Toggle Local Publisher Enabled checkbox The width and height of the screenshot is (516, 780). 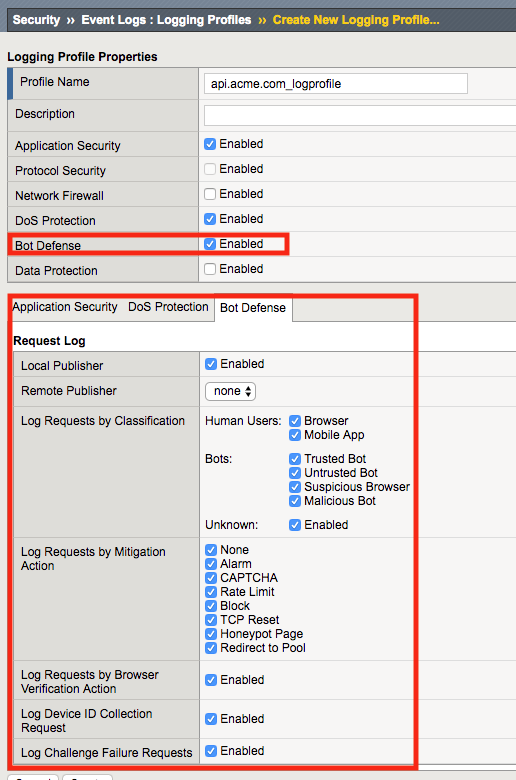tap(211, 364)
